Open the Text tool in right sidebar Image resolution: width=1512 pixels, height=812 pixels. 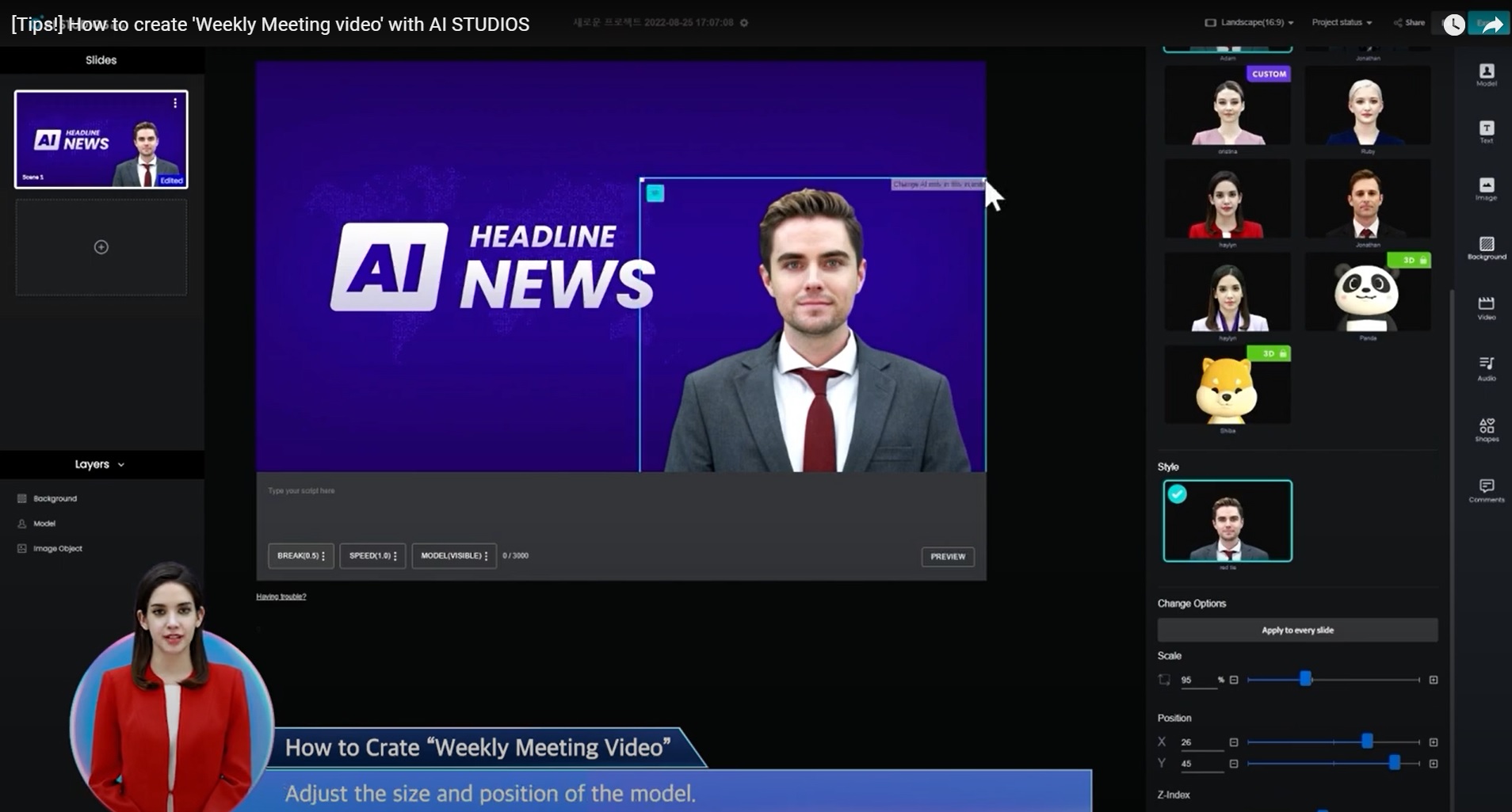pos(1486,132)
